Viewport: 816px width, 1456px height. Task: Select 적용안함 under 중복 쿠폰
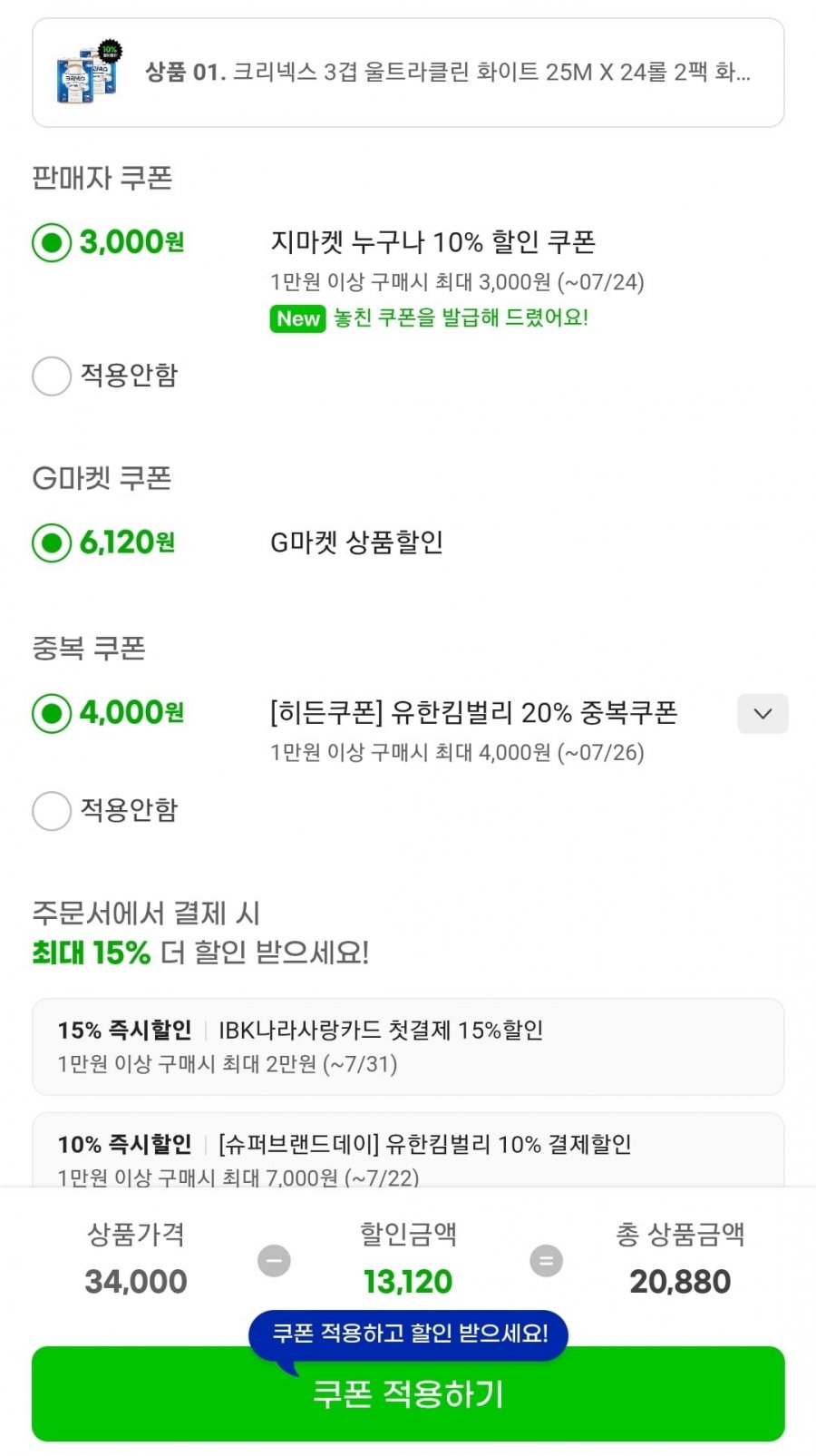(52, 810)
